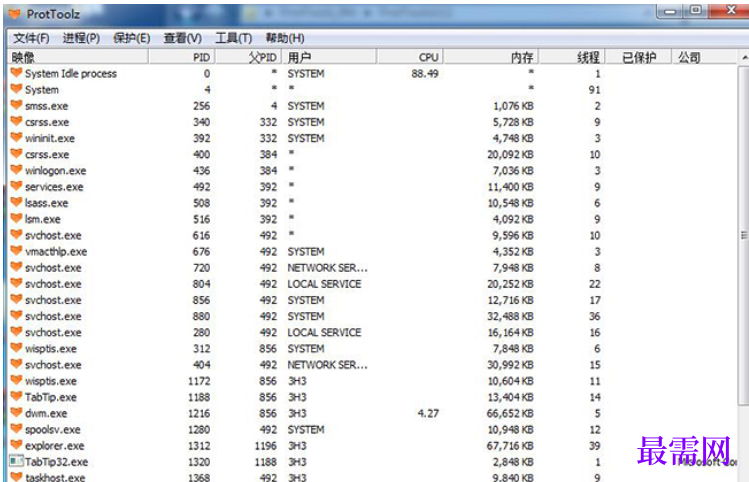Open the 查看(V) menu

182,38
